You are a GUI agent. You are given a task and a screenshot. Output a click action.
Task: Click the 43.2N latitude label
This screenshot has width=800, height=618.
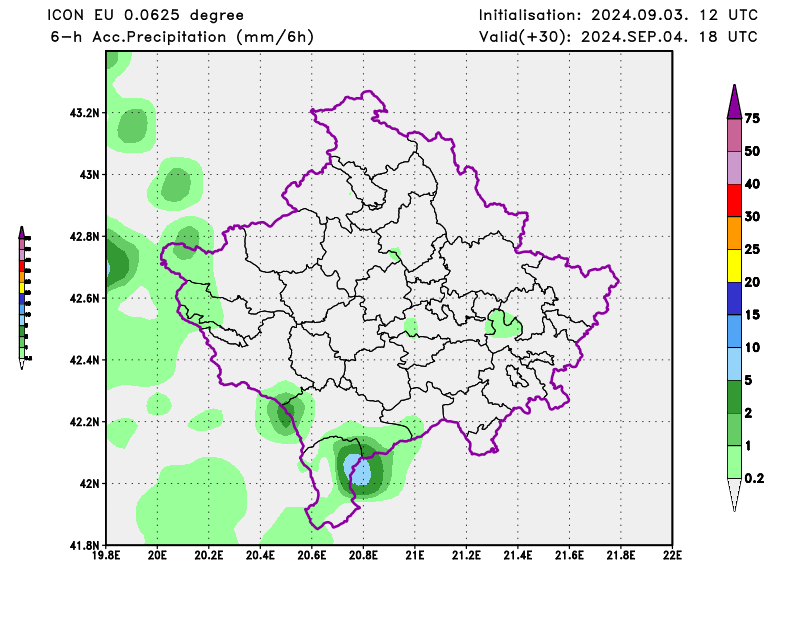click(85, 113)
